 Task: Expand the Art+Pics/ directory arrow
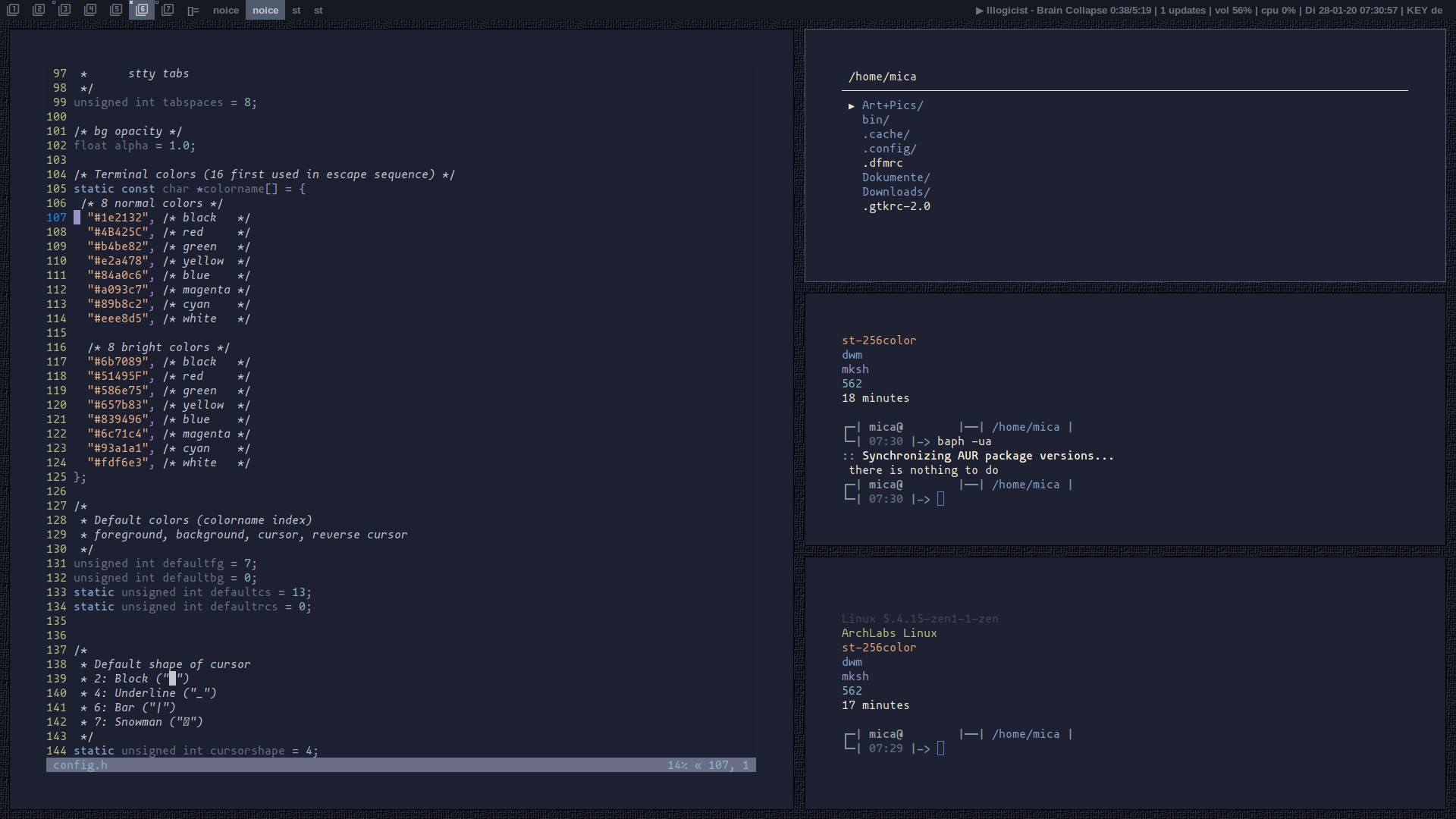[x=852, y=106]
